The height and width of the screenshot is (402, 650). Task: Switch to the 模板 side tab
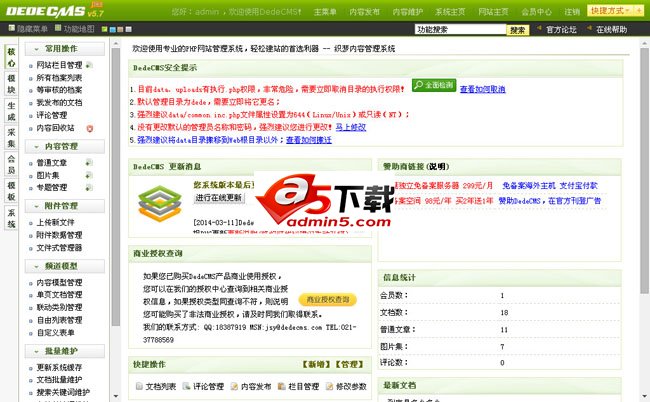coord(11,191)
